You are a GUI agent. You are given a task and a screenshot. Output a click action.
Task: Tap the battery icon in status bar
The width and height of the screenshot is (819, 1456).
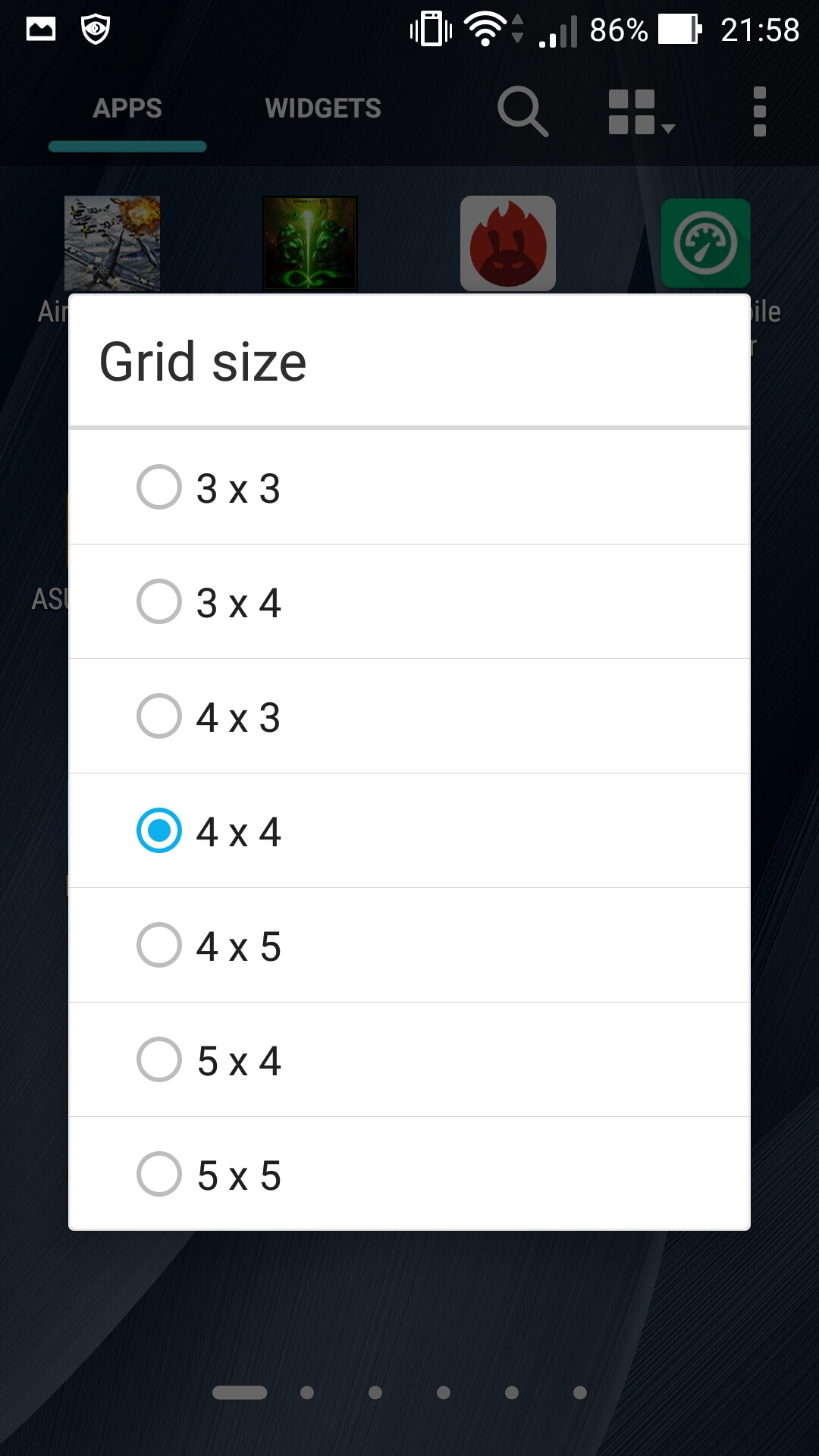coord(679,30)
